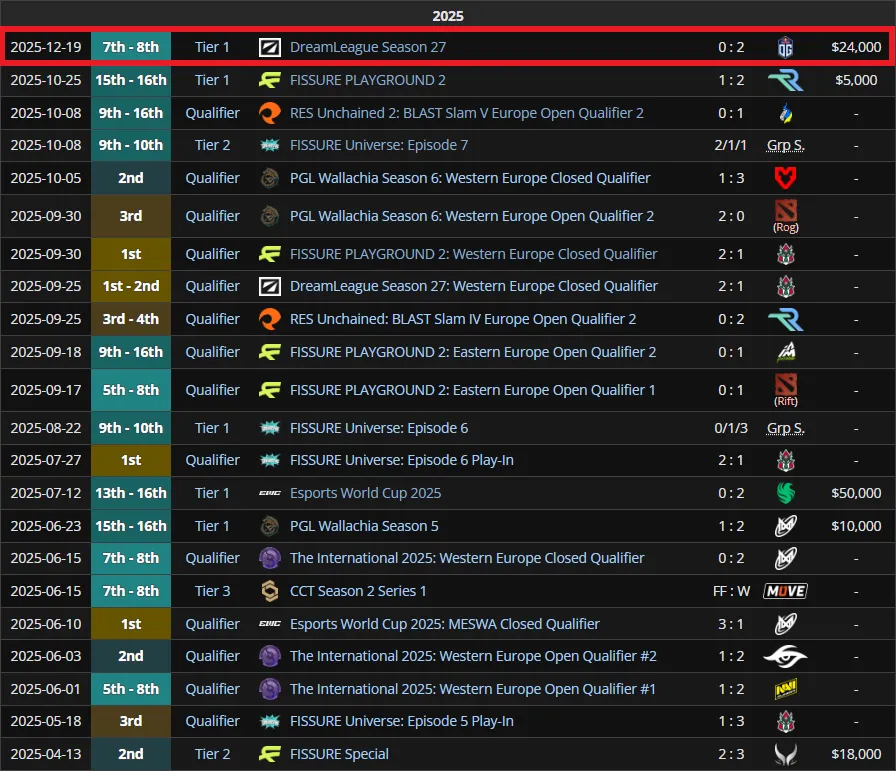
Task: Open RES Unchained 2: BLAST Slam V Europe Open Qualifier 2
Action: [466, 113]
